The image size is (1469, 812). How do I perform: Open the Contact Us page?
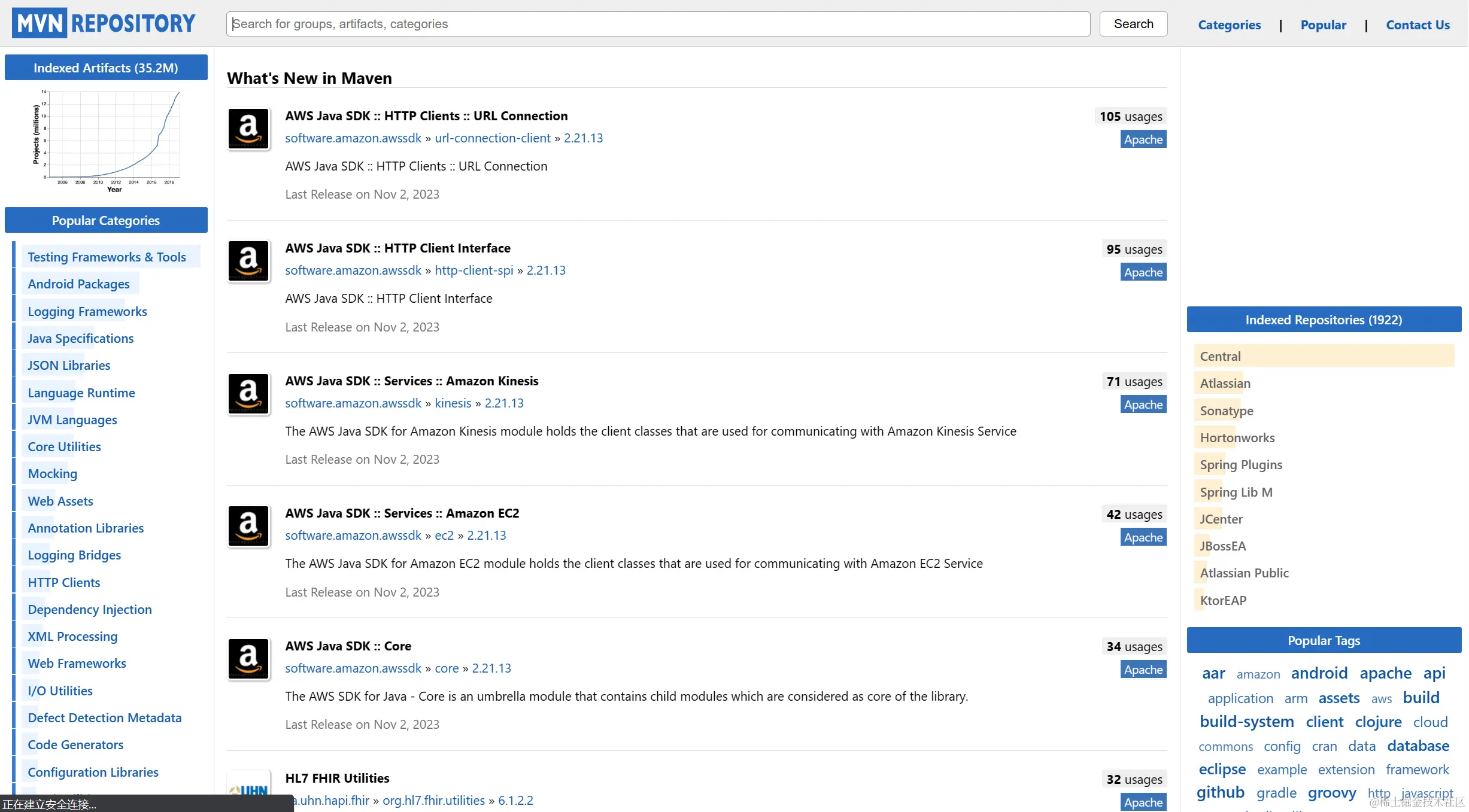(1418, 25)
